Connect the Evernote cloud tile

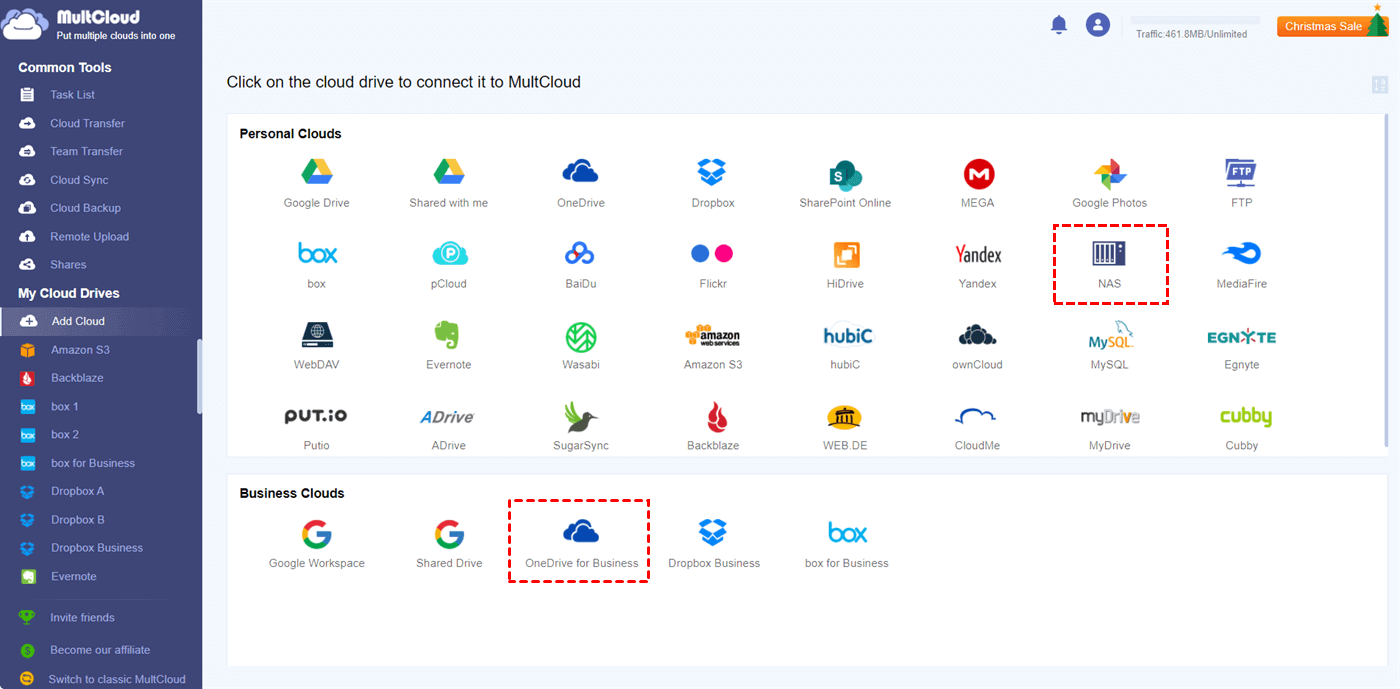point(449,334)
